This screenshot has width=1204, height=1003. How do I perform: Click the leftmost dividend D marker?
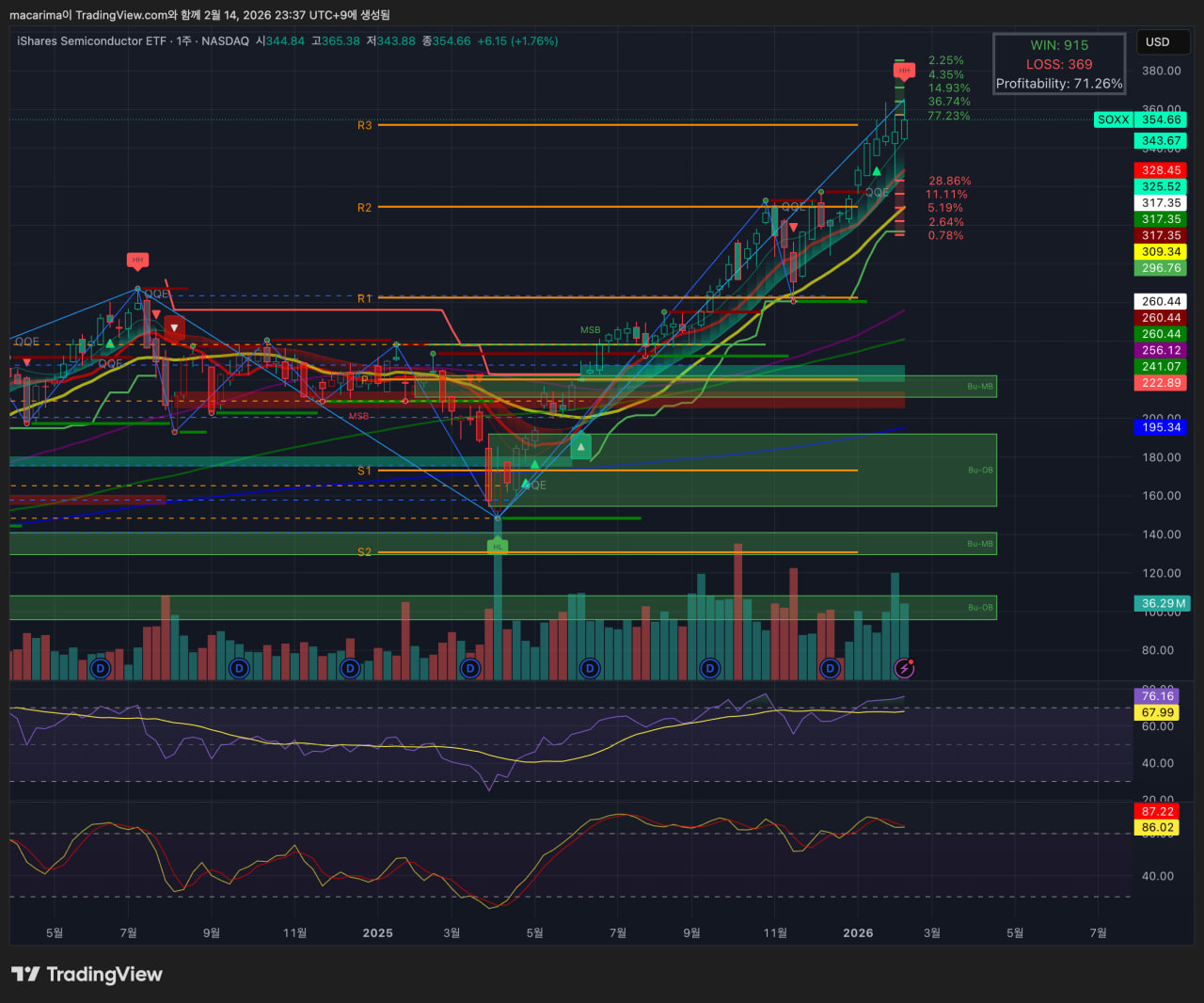click(x=101, y=669)
